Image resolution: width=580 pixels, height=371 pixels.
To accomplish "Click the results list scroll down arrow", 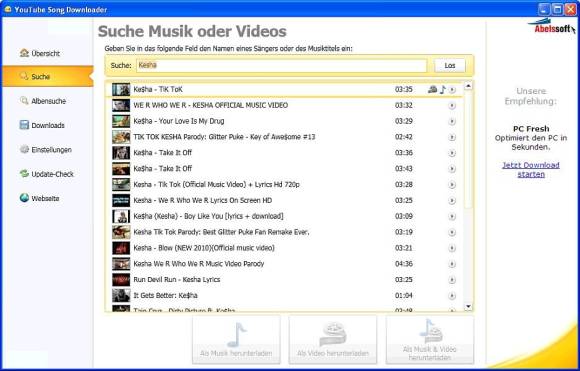I will tap(468, 306).
